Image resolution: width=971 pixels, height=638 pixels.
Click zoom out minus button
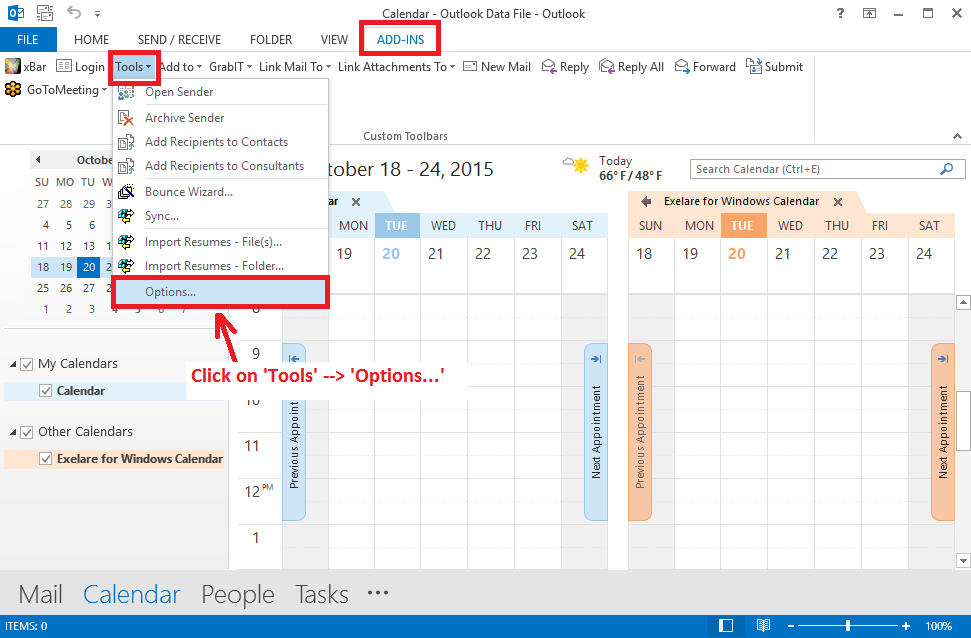pos(791,626)
